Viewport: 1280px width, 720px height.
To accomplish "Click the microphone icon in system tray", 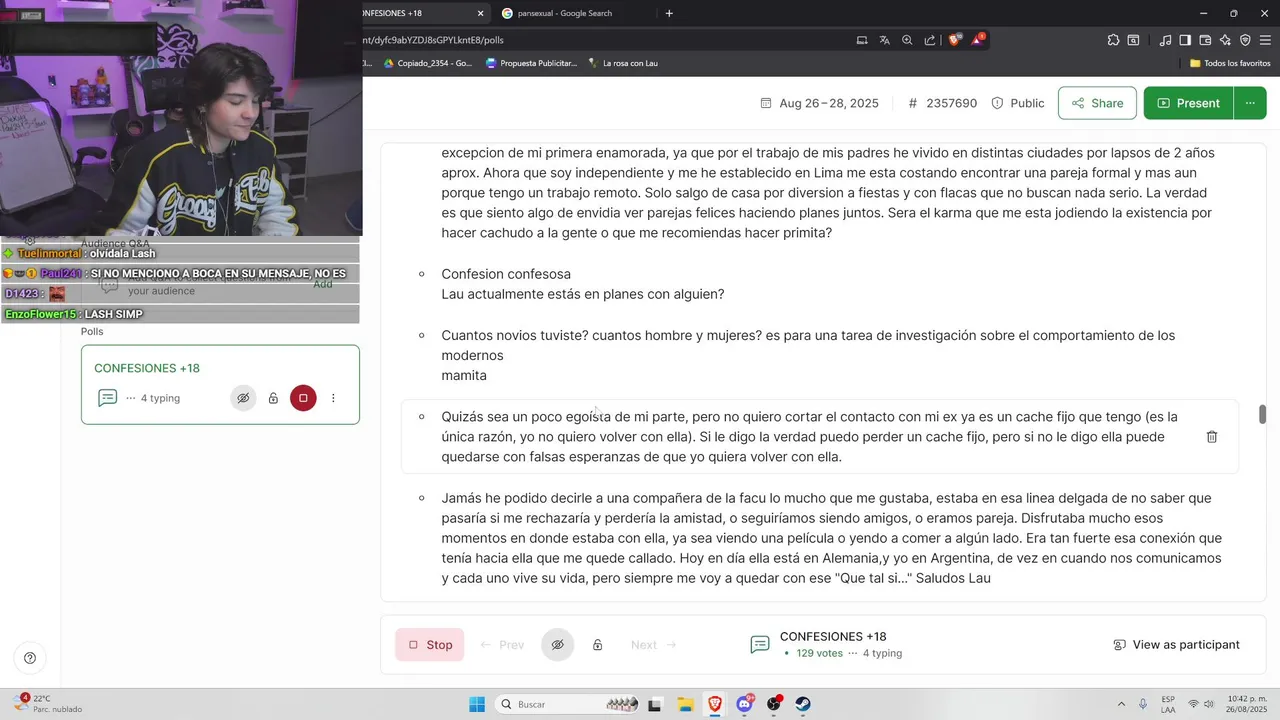I will click(x=1143, y=704).
